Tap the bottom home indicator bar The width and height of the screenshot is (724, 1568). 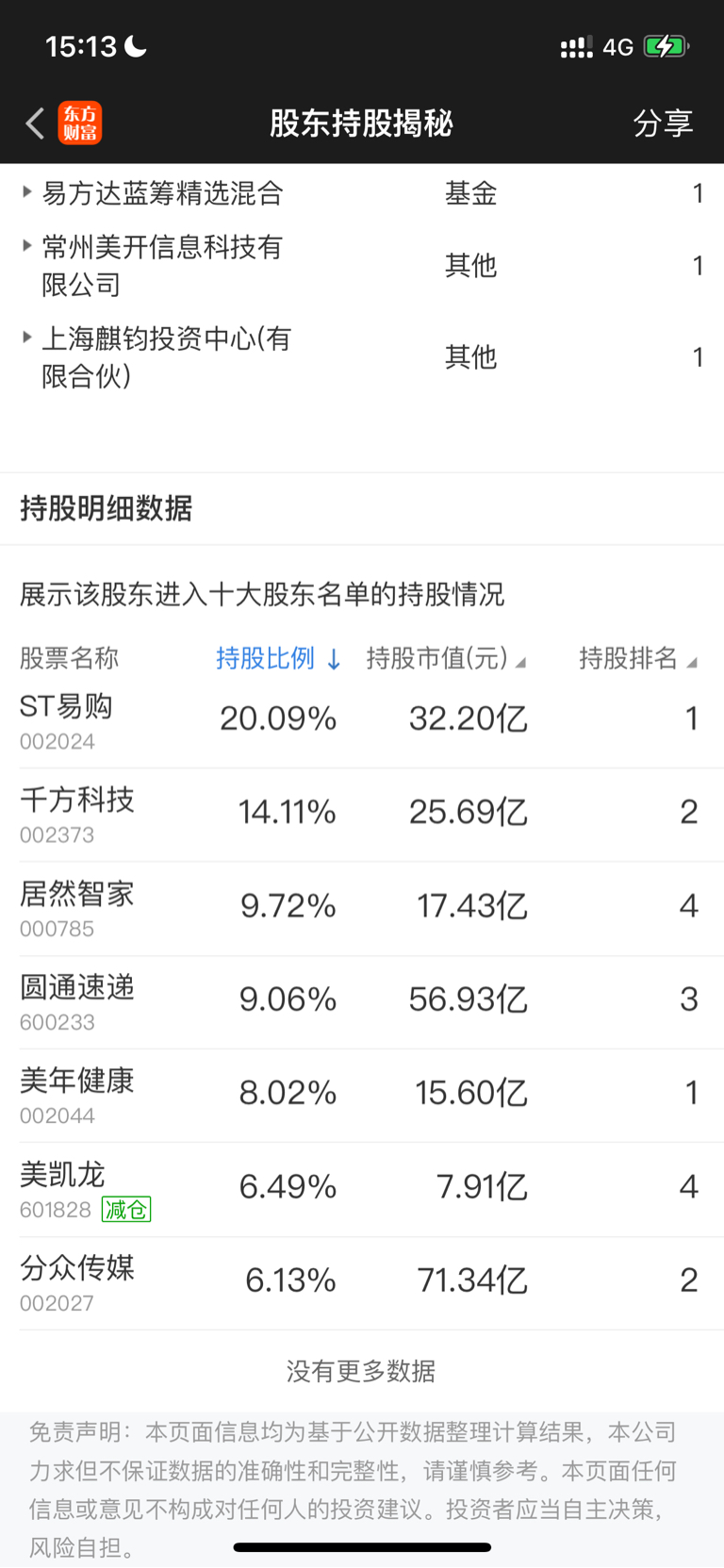point(362,1547)
